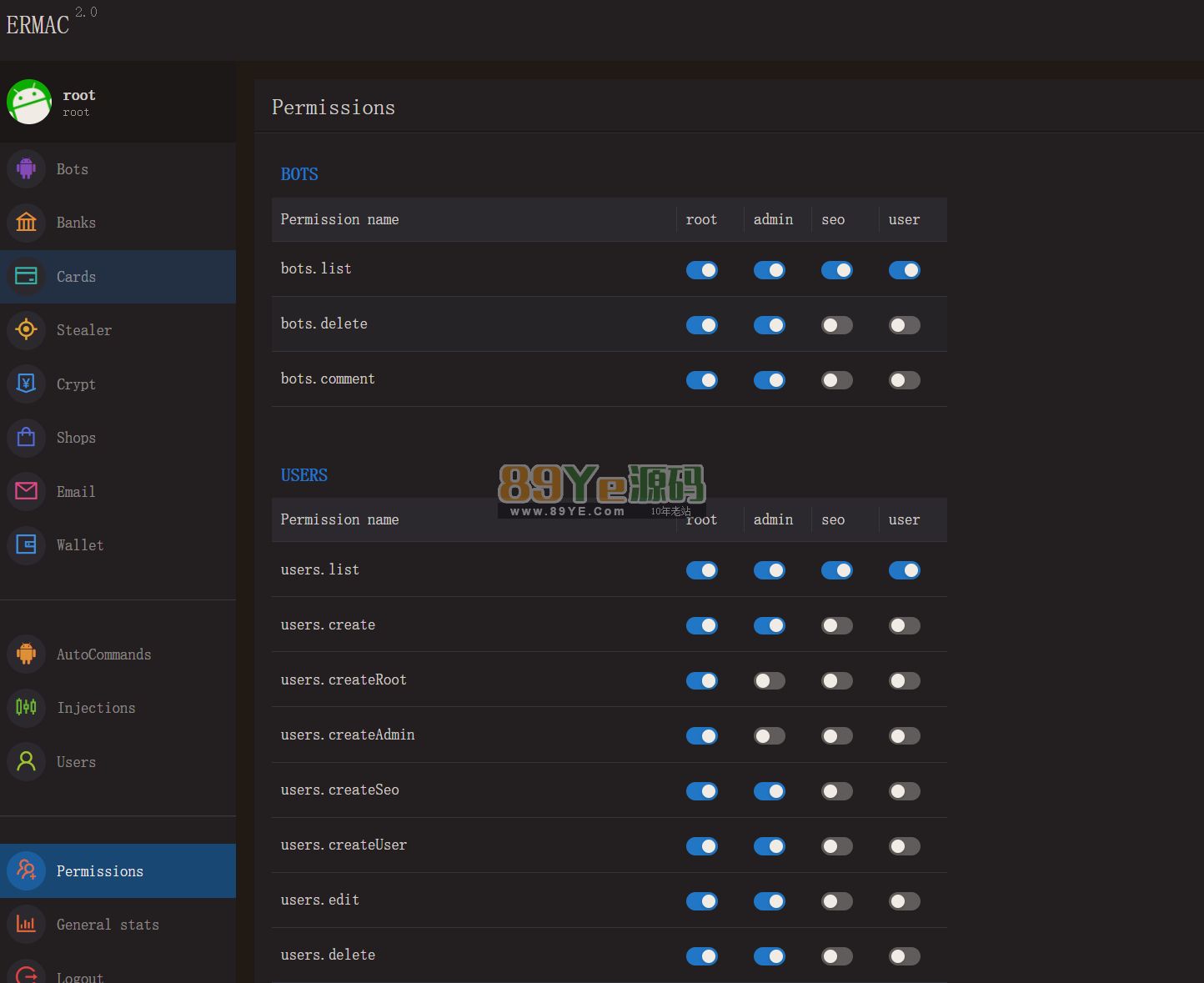Click the Banks building icon
Screen dimensions: 1204x983
pos(26,223)
